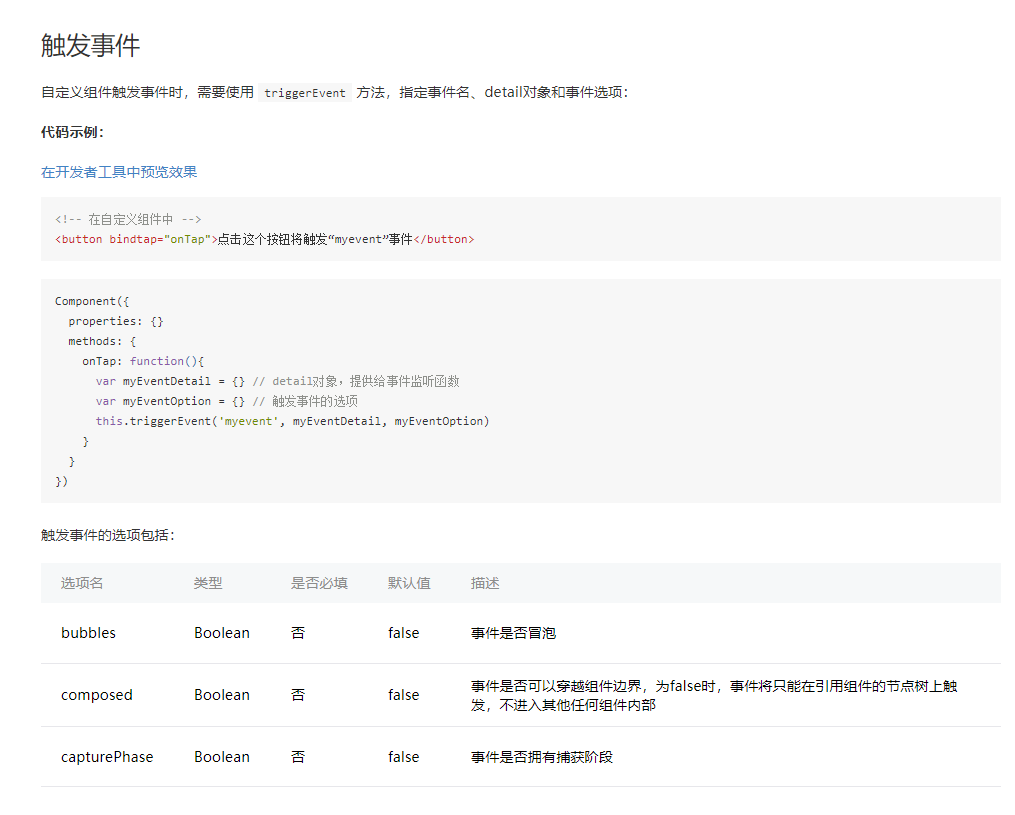Click the false default in capturePhase row
The width and height of the screenshot is (1015, 815).
404,757
